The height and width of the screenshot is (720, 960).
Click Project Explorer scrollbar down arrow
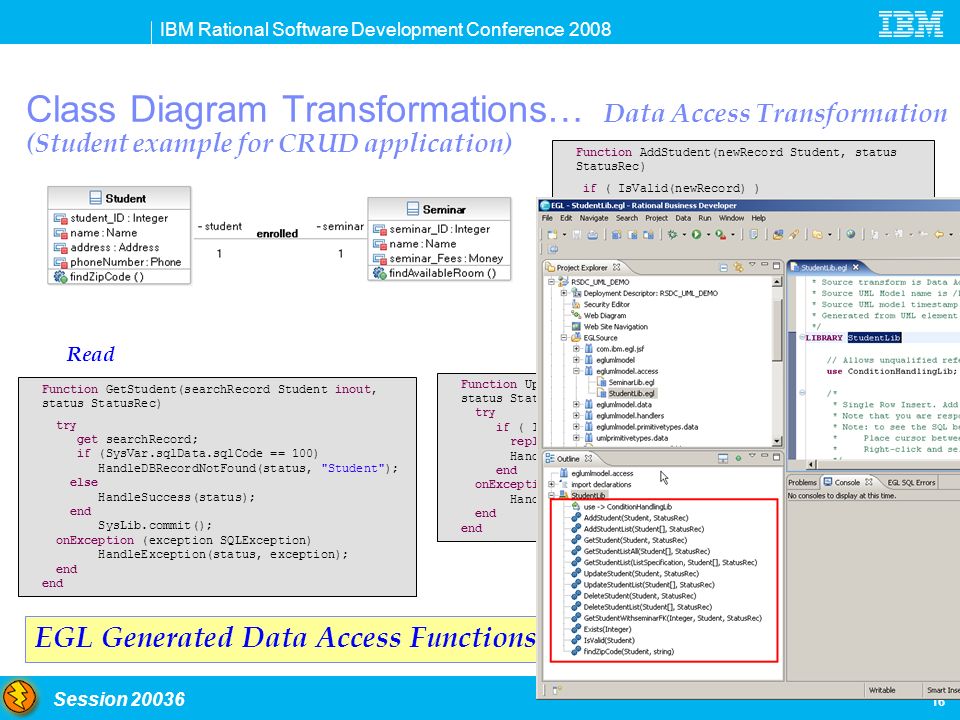[777, 441]
